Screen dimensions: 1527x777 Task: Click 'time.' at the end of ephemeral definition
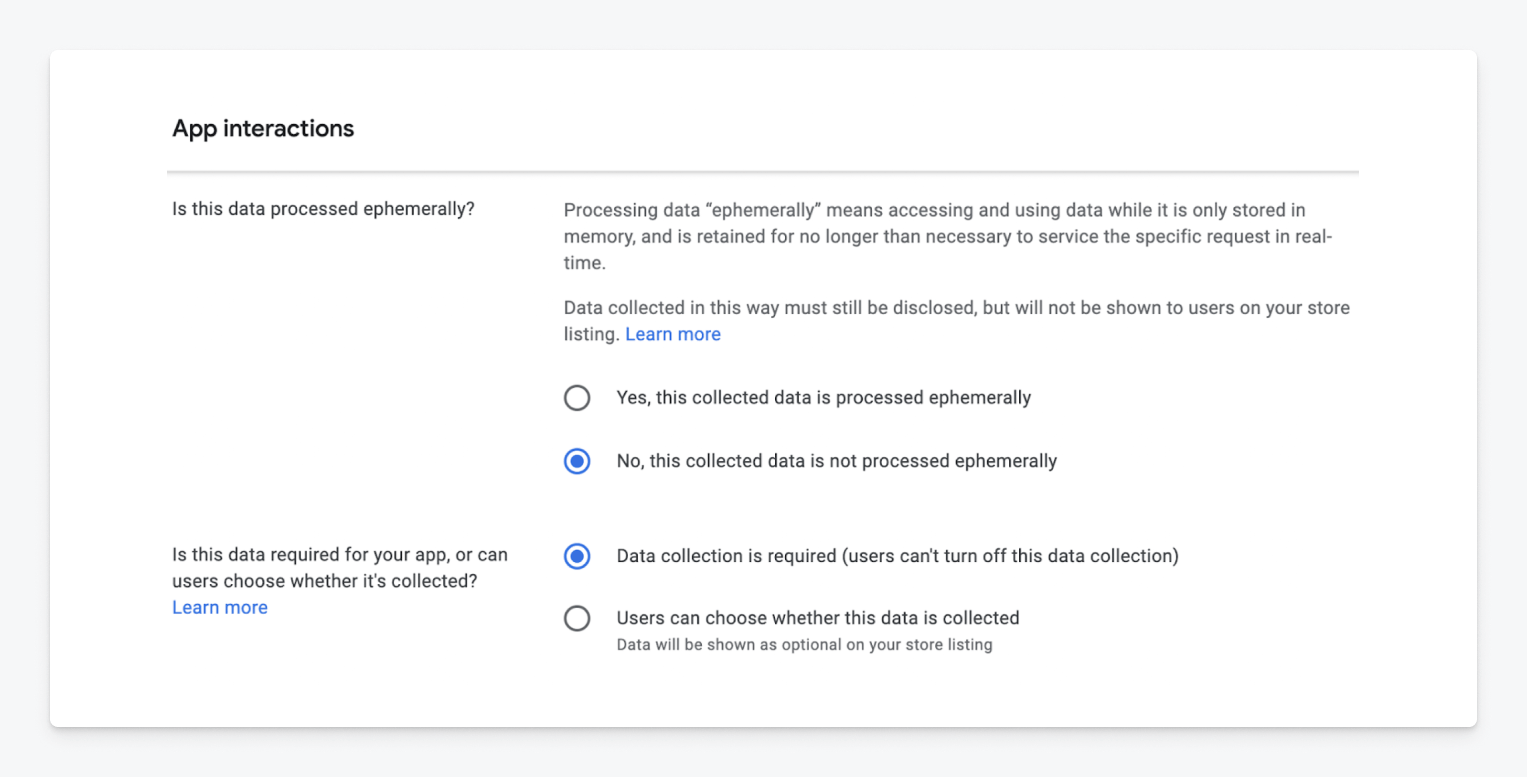pos(585,263)
